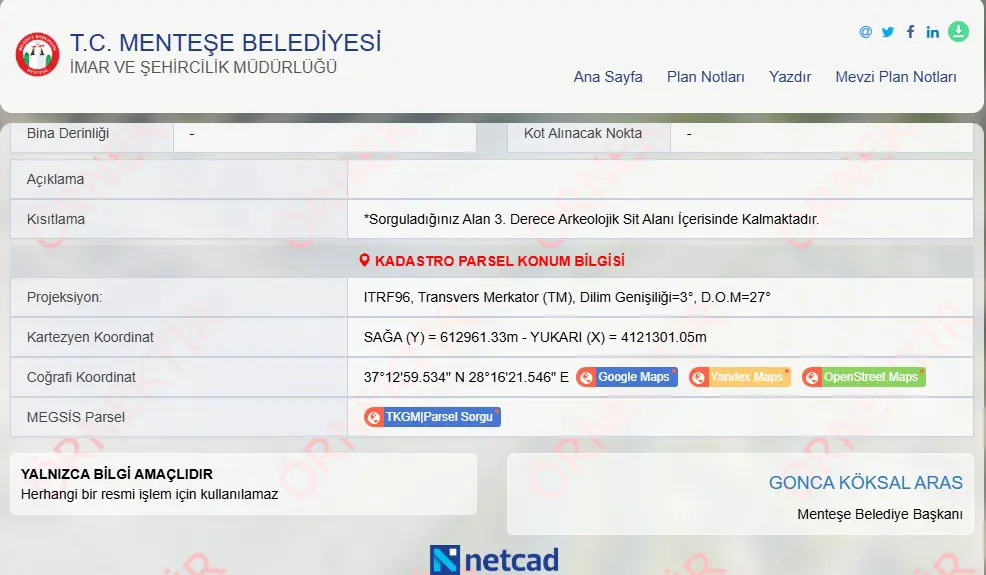Open the LinkedIn icon
The image size is (986, 575).
click(933, 32)
